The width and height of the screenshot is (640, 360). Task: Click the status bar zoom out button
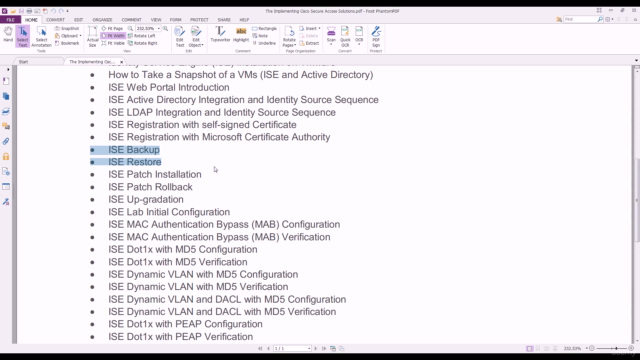(592, 349)
